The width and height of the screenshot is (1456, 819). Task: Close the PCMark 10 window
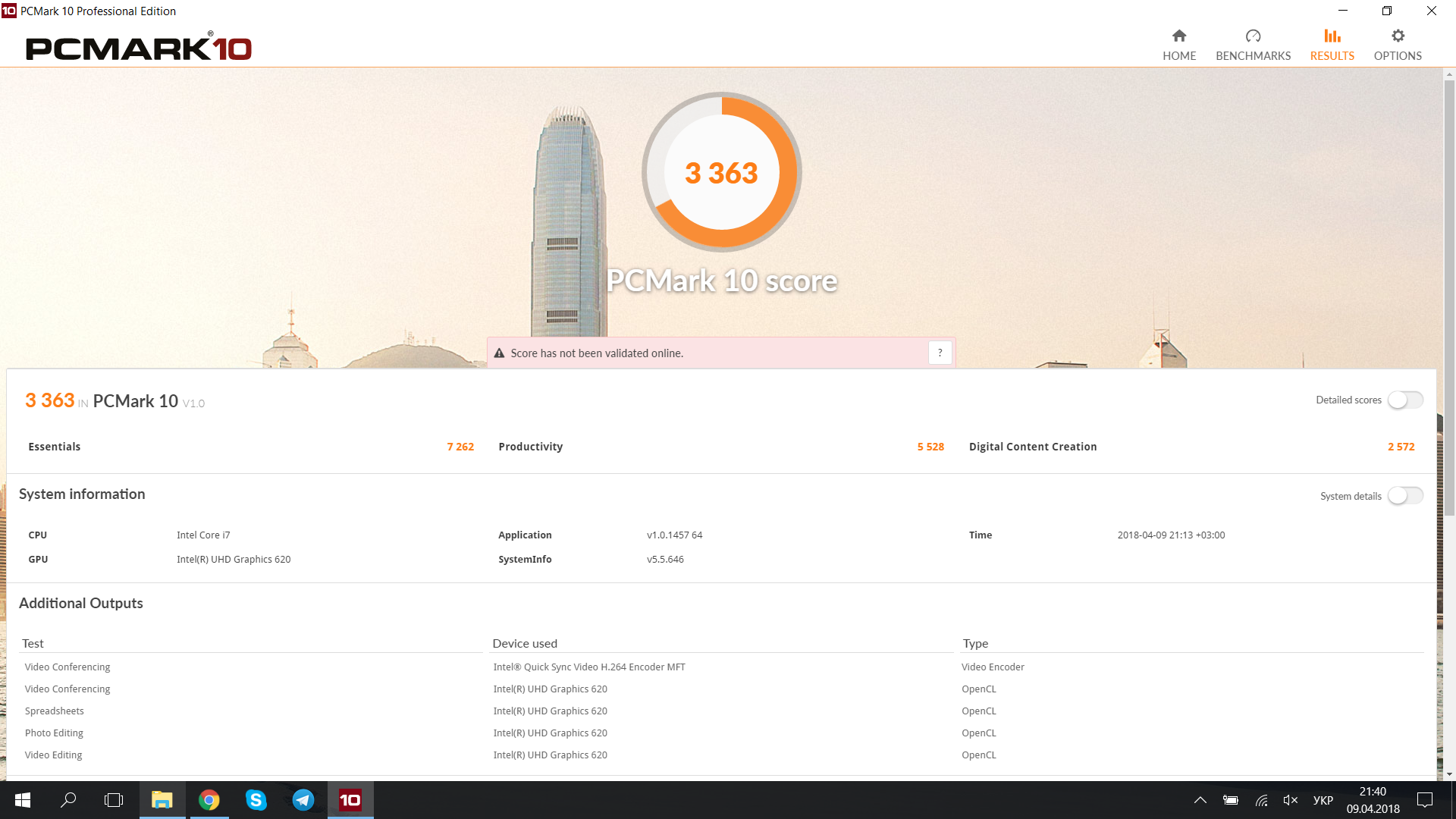pos(1432,11)
